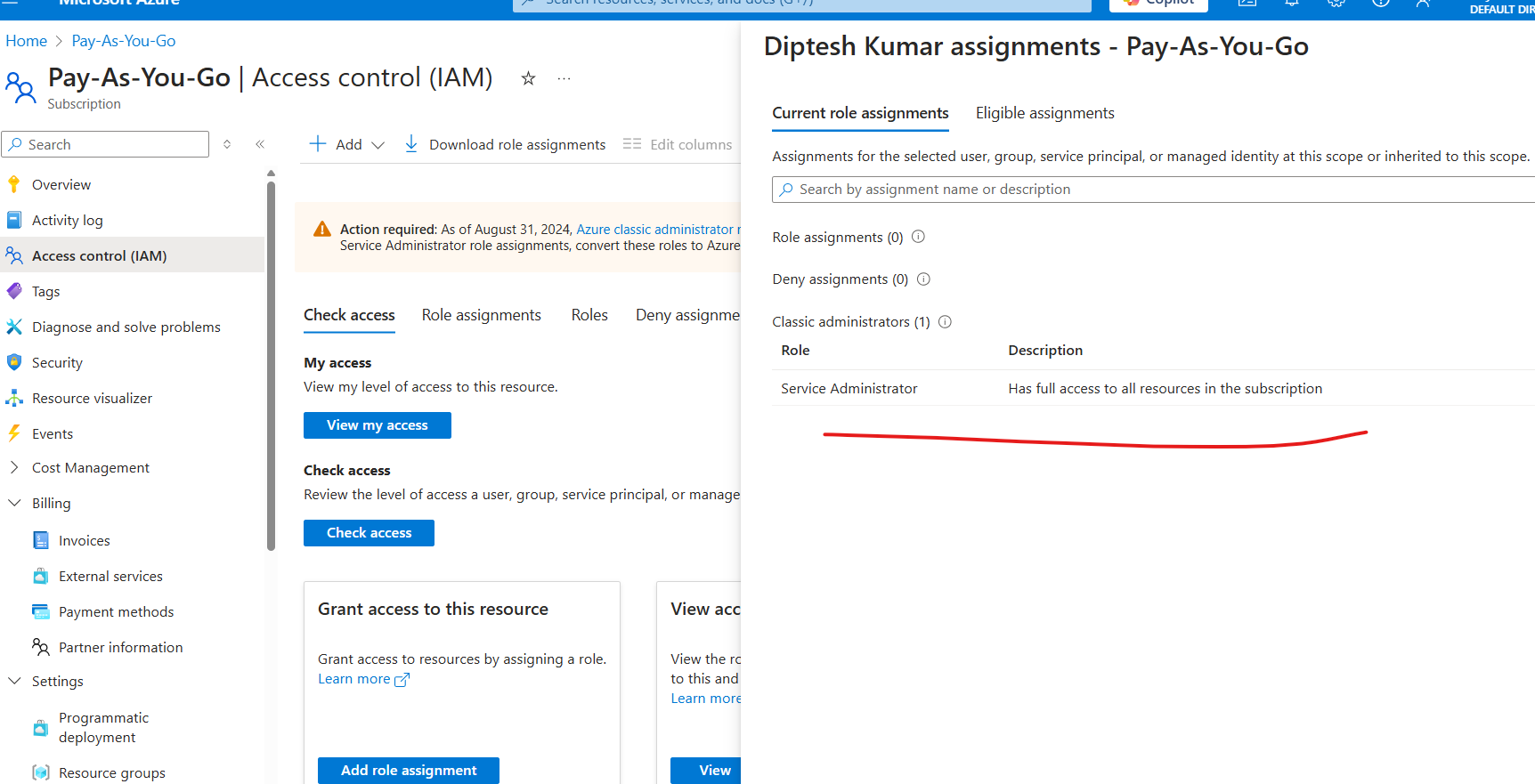The image size is (1535, 784).
Task: Open Resource visualizer icon
Action: tap(13, 398)
